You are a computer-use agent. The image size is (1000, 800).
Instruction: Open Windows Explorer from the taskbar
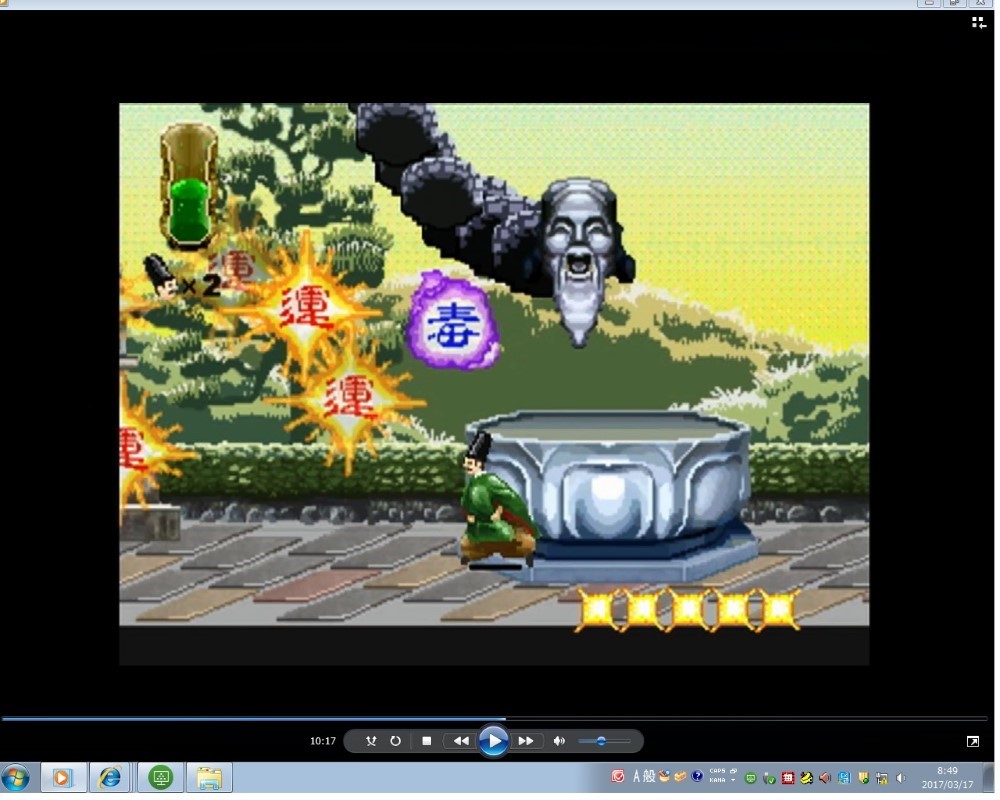click(x=209, y=778)
